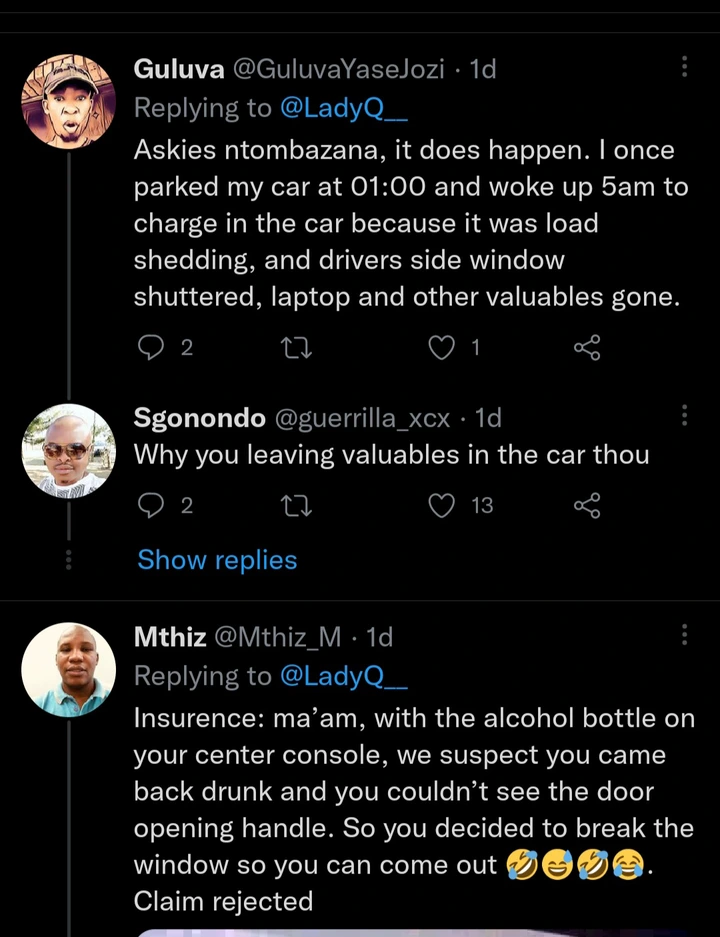This screenshot has height=937, width=720.
Task: Share Guluva's tweet
Action: click(587, 347)
